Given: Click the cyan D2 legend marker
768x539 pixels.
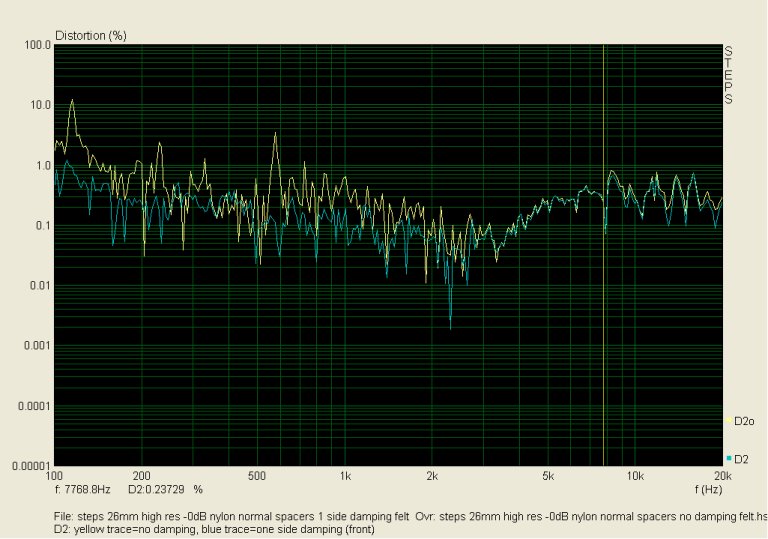Looking at the screenshot, I should tap(729, 458).
